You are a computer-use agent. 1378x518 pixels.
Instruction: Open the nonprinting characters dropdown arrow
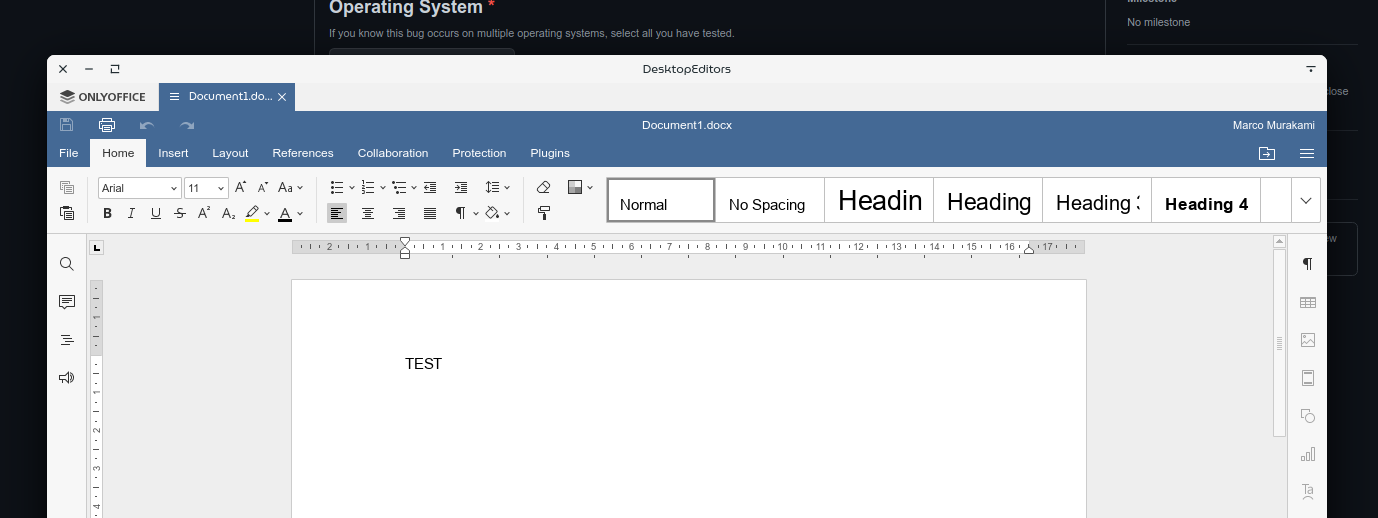coord(476,213)
